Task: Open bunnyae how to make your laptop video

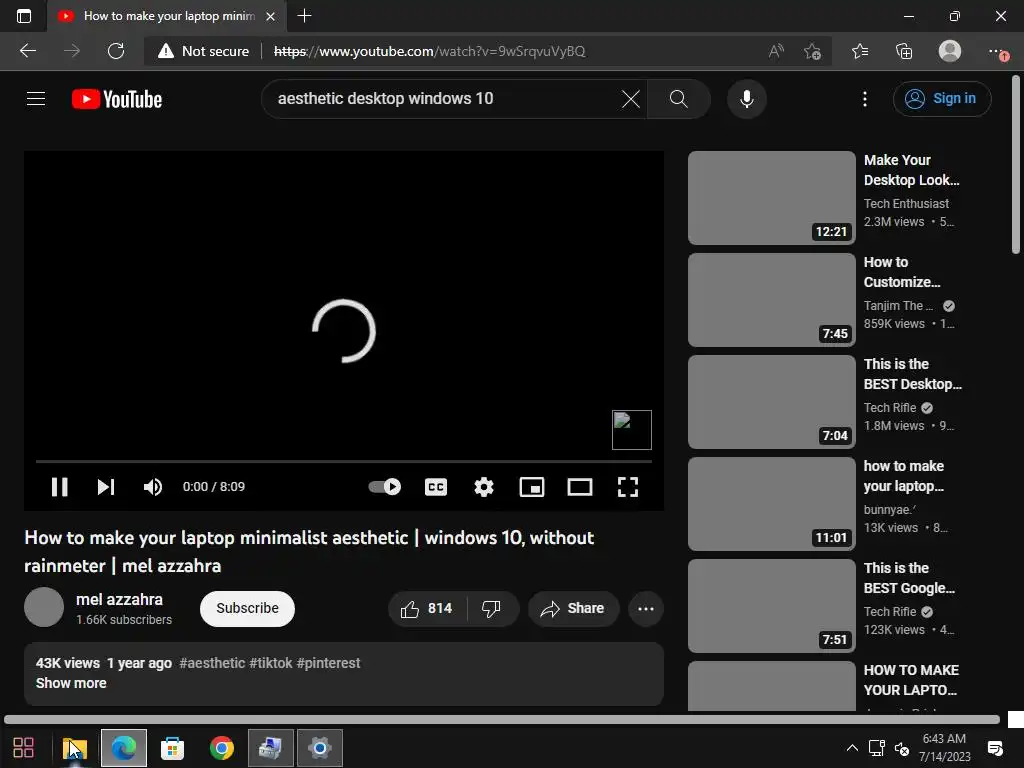Action: pyautogui.click(x=904, y=476)
